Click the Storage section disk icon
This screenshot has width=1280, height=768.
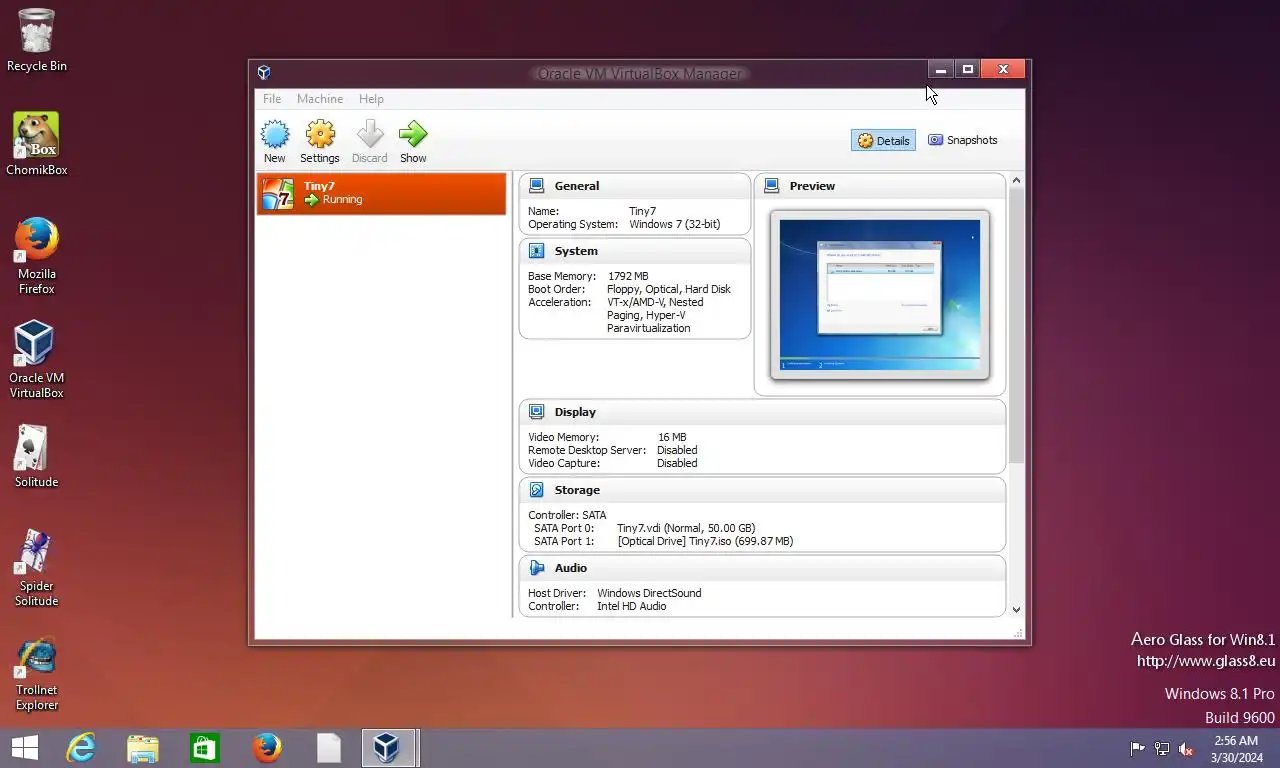[537, 490]
